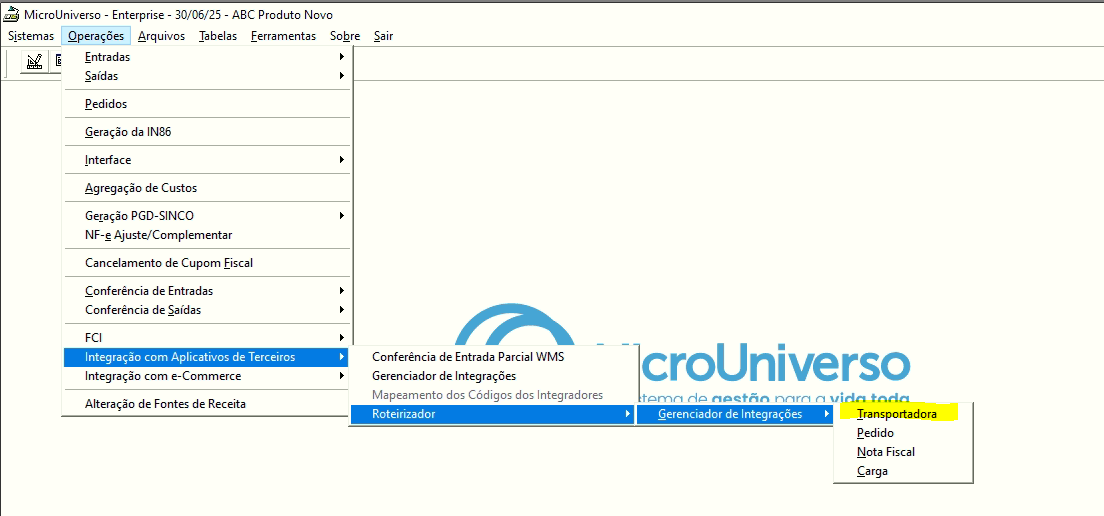This screenshot has width=1104, height=516.
Task: Choose Alteração de Fontes de Receita
Action: point(207,404)
